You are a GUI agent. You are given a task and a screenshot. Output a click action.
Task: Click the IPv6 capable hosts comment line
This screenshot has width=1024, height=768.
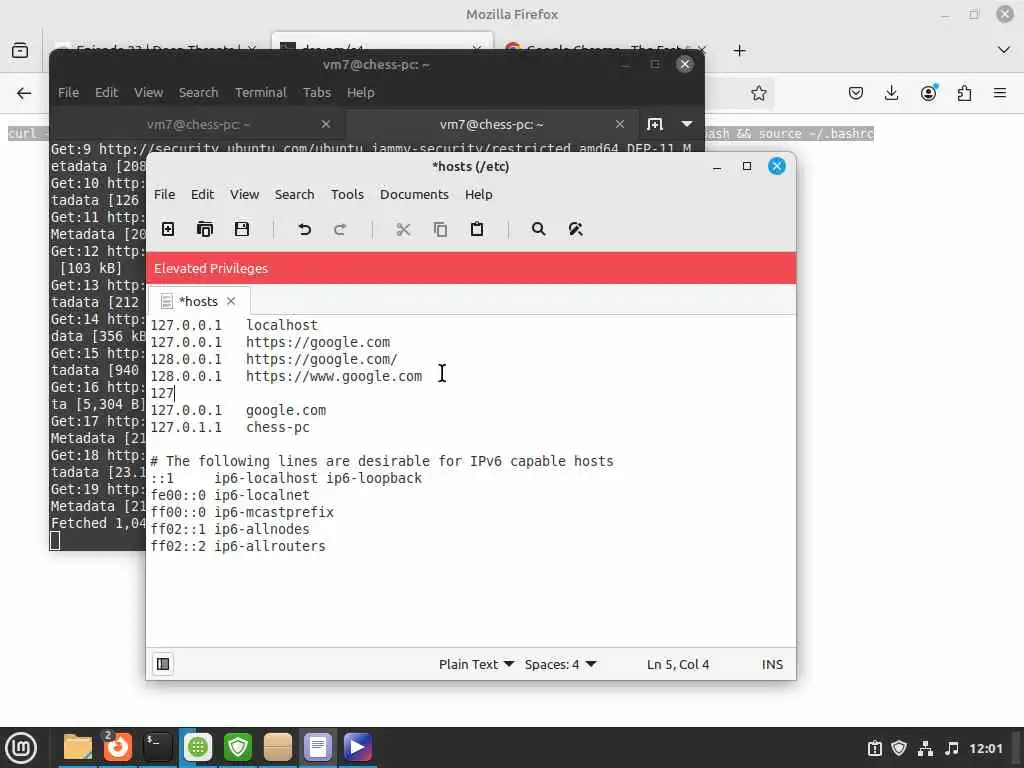[382, 461]
